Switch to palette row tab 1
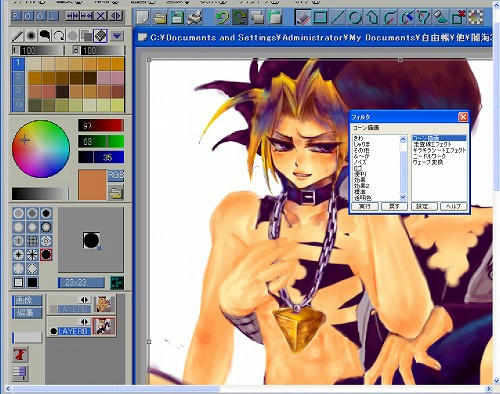 coord(18,63)
